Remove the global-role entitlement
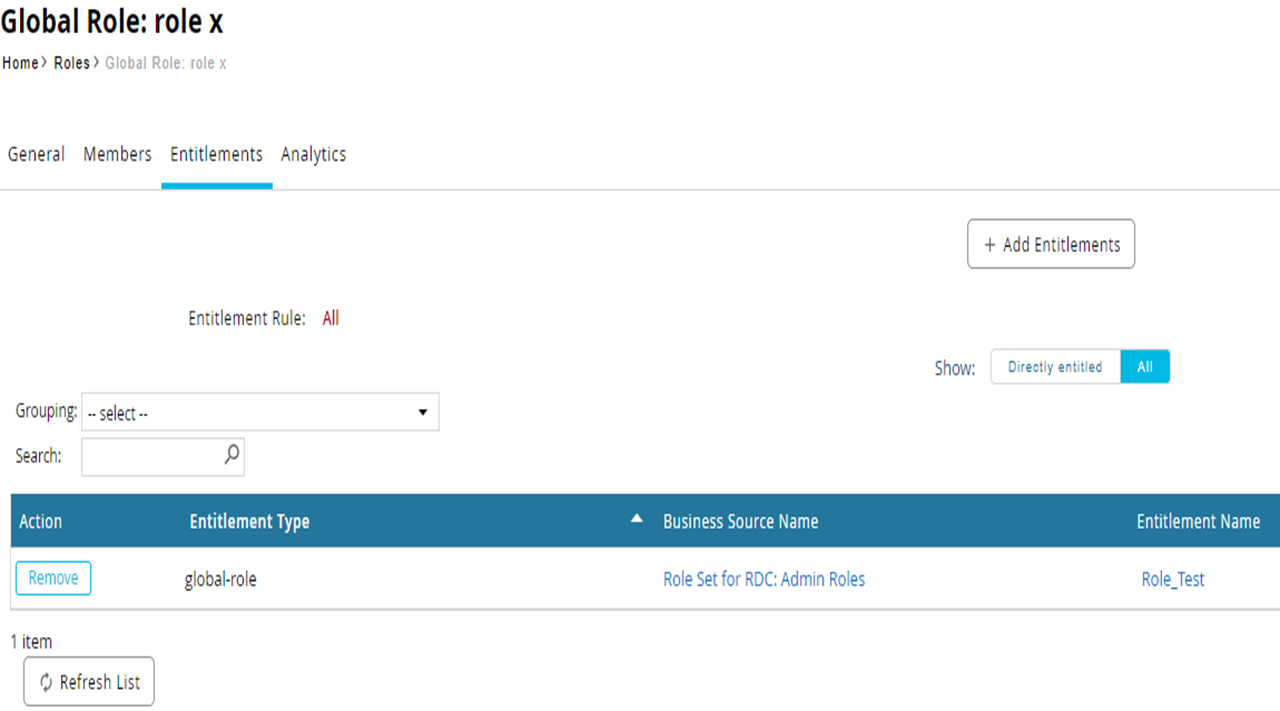 pyautogui.click(x=53, y=578)
